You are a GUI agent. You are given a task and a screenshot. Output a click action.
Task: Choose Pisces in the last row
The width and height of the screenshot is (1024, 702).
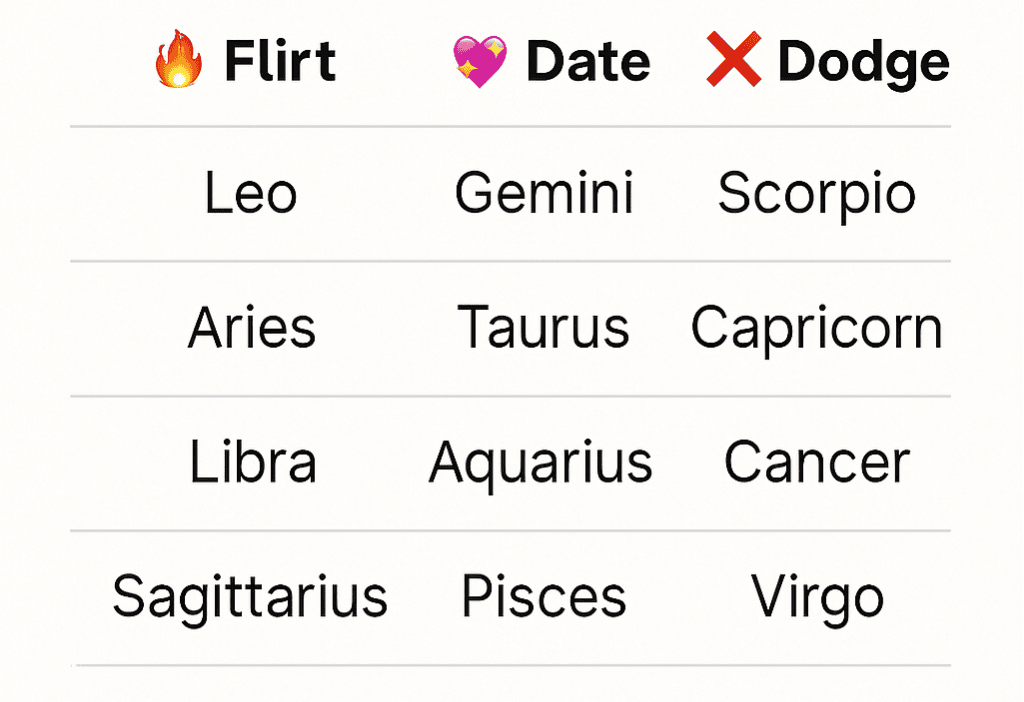coord(544,596)
